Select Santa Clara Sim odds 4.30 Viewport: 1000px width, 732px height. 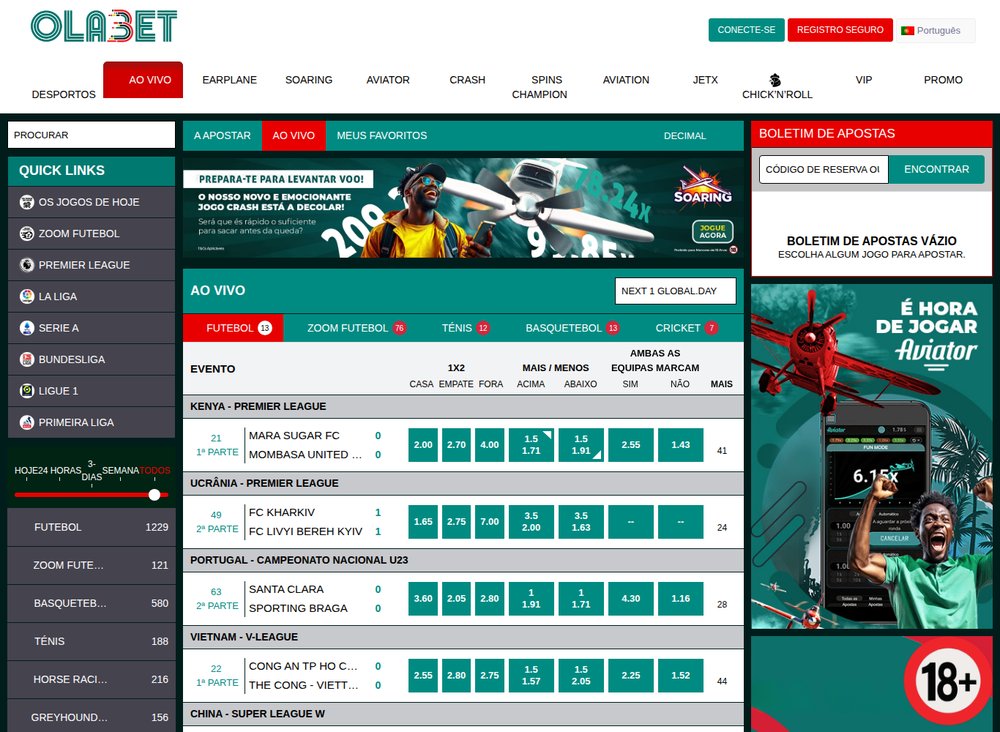[631, 599]
